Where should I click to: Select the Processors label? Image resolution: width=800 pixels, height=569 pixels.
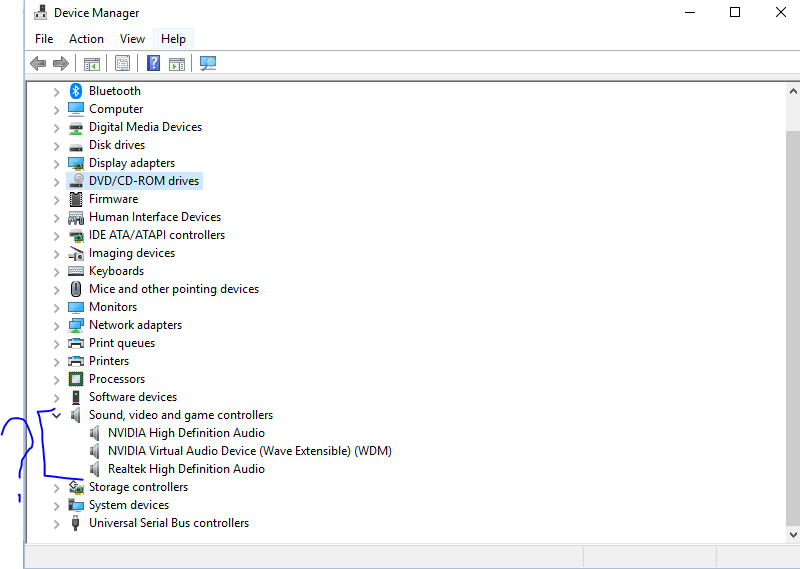coord(117,379)
